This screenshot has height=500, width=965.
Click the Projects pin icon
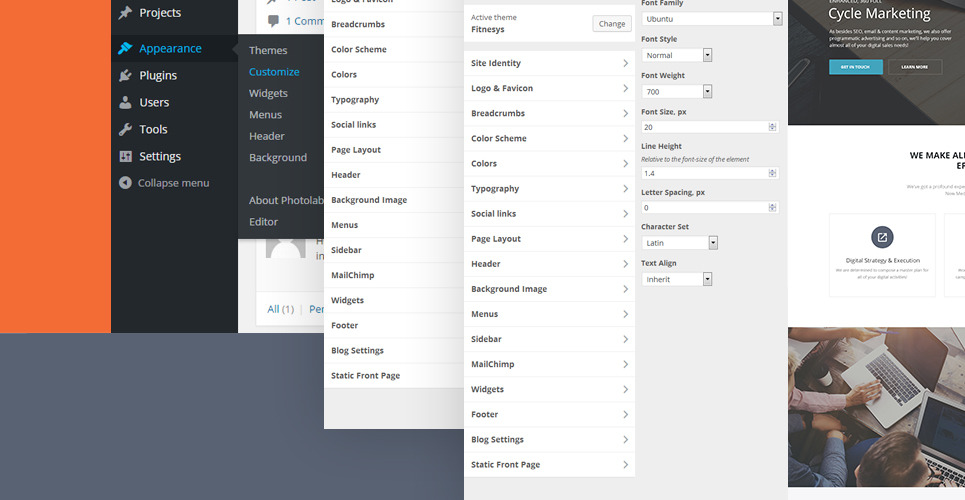click(125, 13)
